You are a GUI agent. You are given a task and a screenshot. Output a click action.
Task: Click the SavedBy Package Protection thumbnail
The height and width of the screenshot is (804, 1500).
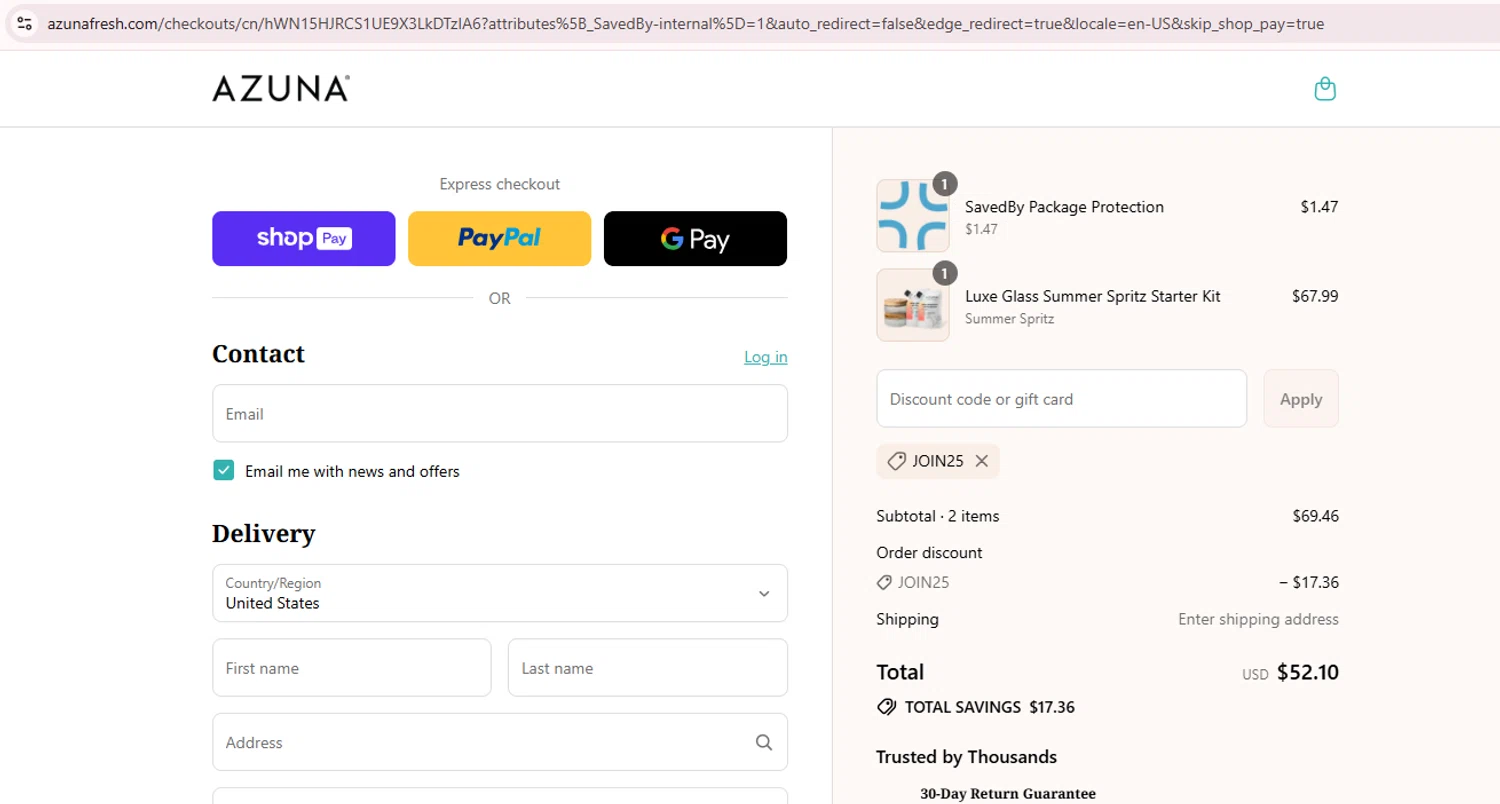pos(913,216)
